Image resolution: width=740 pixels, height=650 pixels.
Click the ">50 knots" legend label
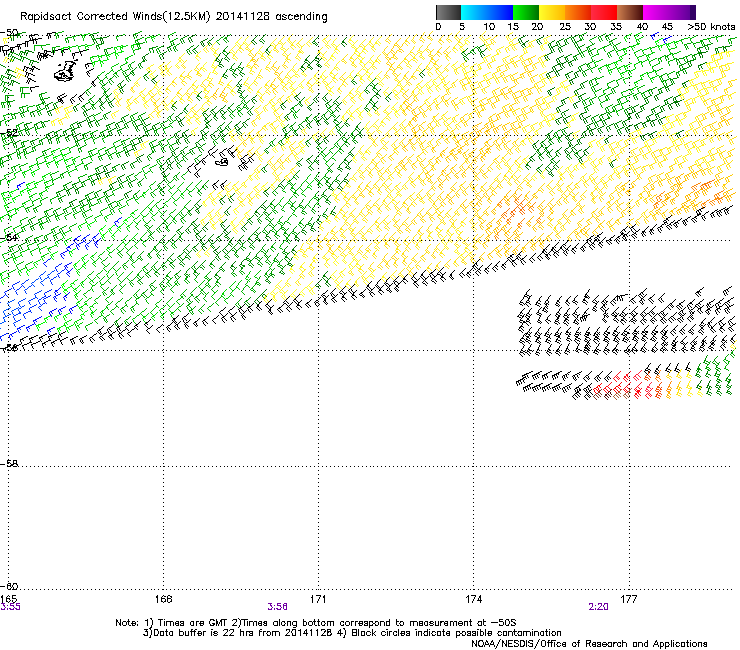pyautogui.click(x=711, y=27)
